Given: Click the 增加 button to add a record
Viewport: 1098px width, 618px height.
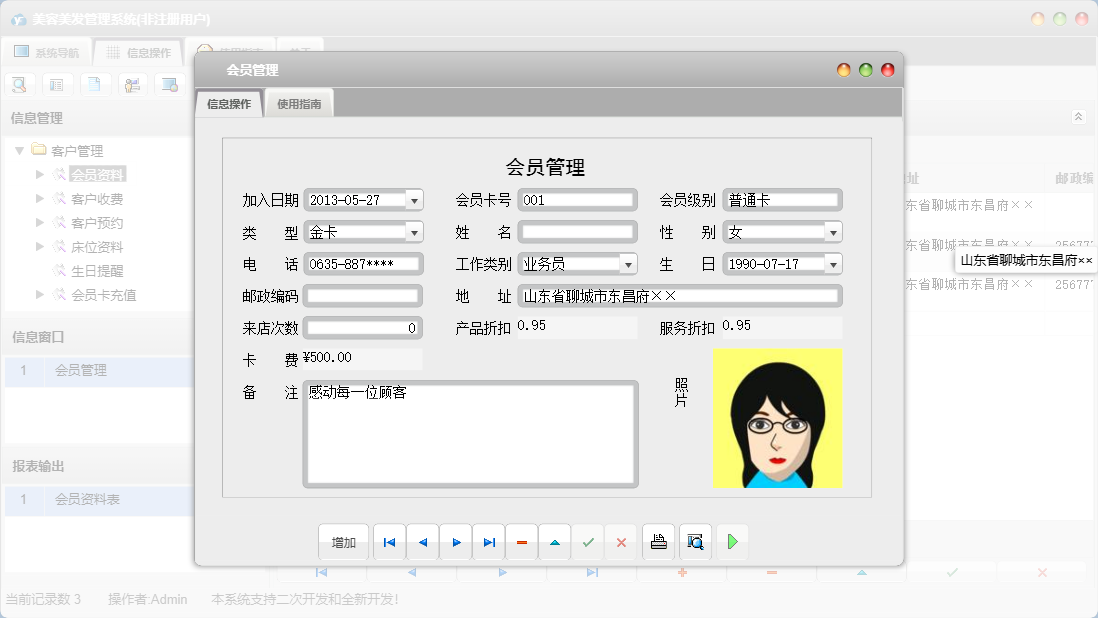Looking at the screenshot, I should point(343,541).
